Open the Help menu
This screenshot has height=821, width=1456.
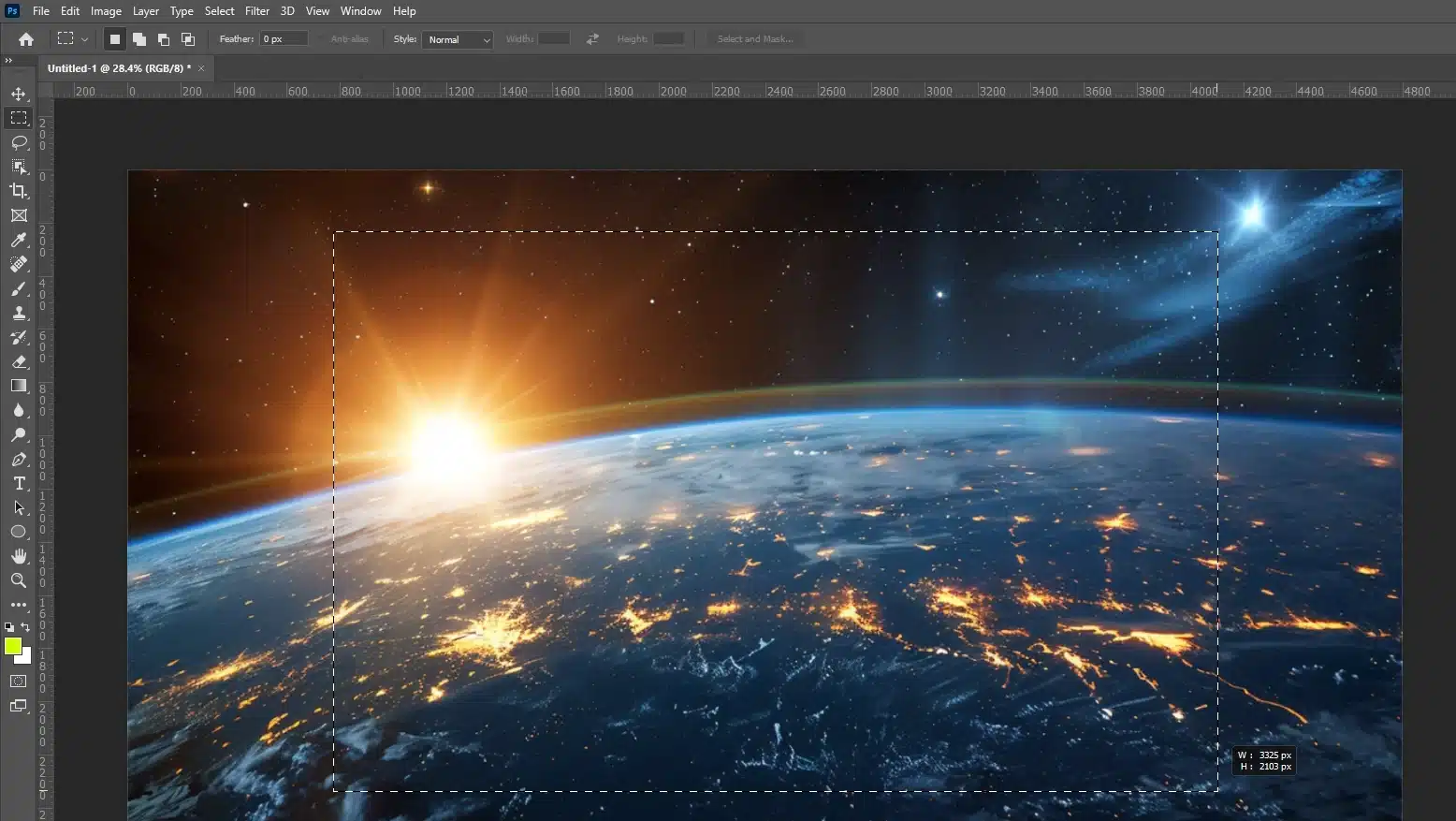tap(404, 11)
